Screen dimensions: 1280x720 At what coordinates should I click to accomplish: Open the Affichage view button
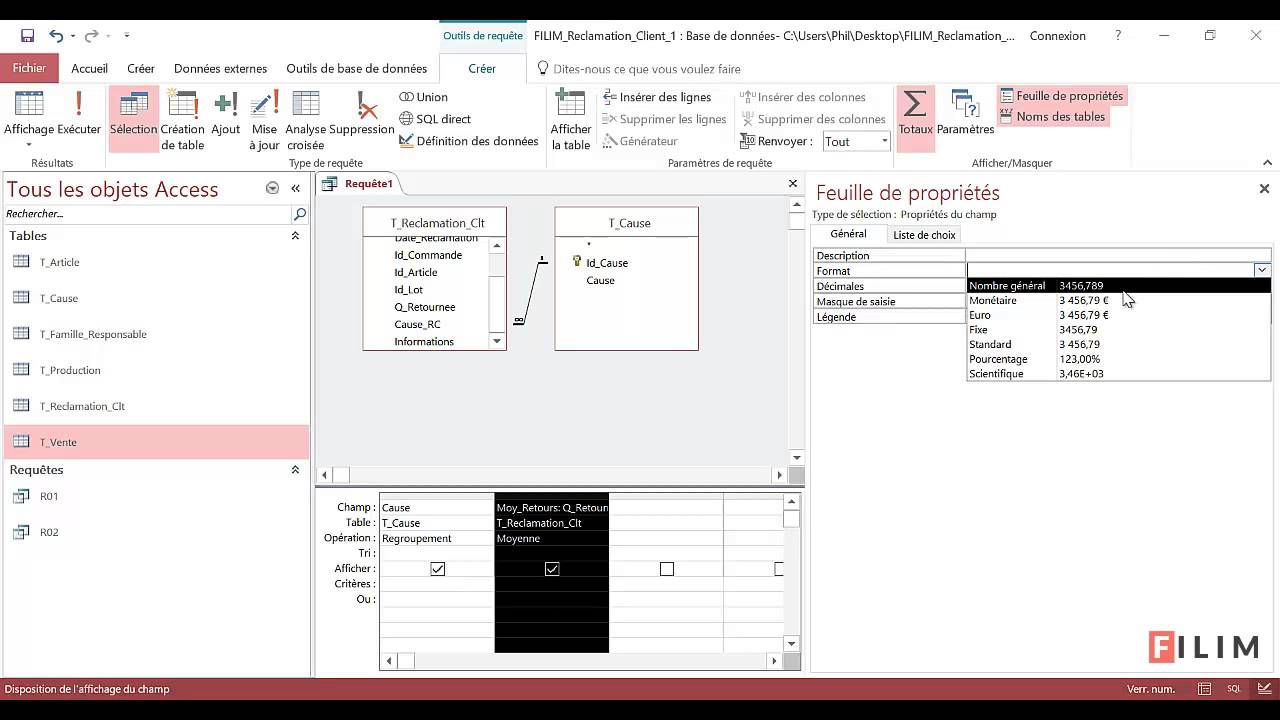(x=29, y=119)
